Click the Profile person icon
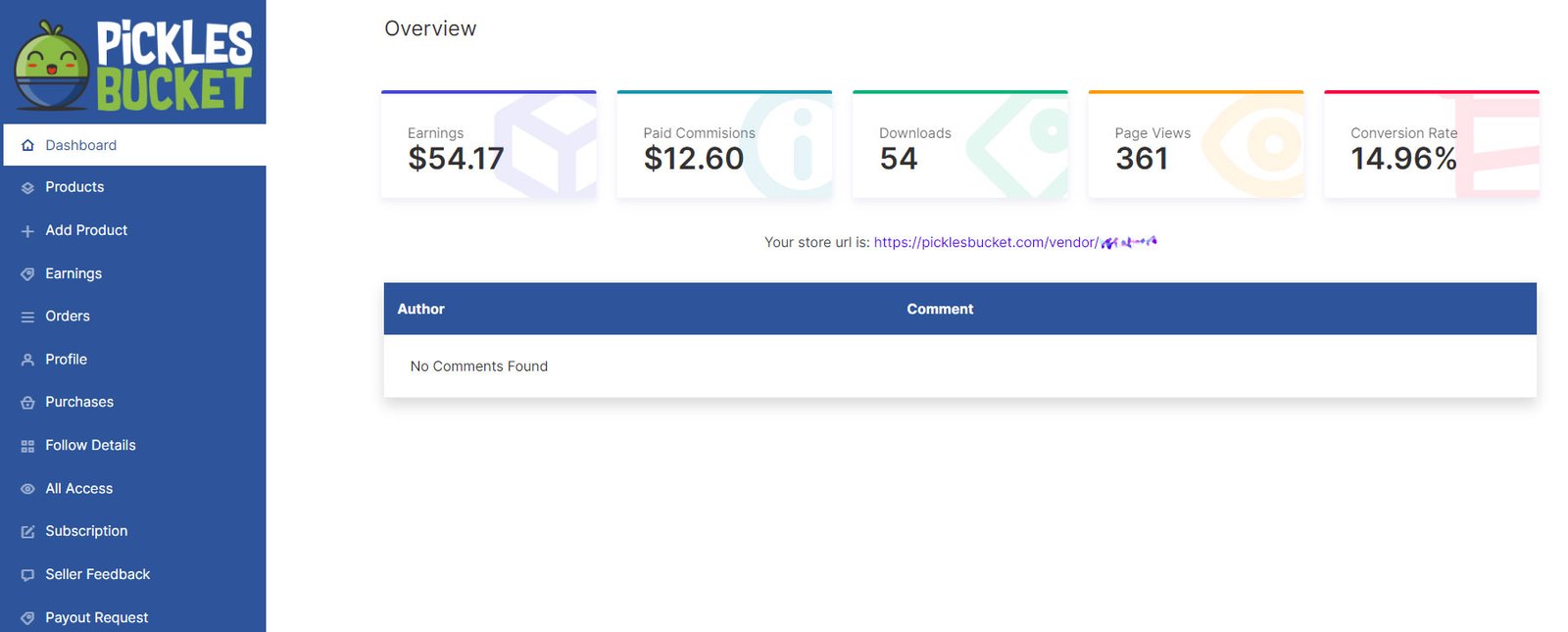This screenshot has width=1568, height=632. 27,361
